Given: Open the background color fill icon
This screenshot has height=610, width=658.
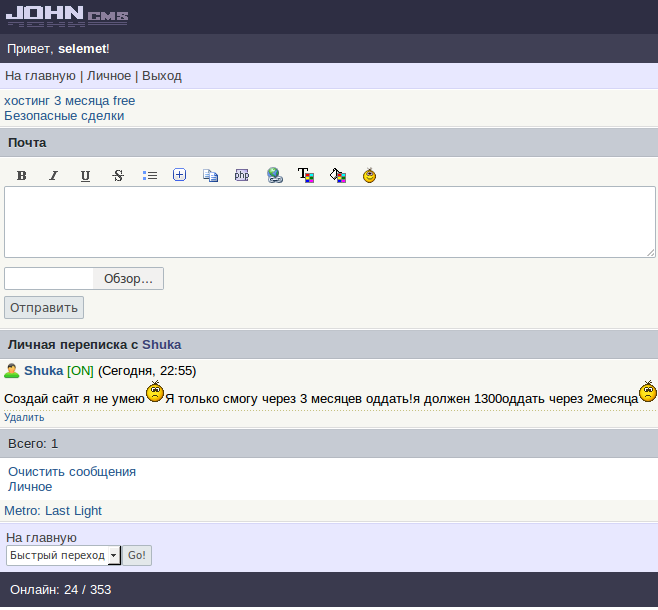Looking at the screenshot, I should 338,175.
